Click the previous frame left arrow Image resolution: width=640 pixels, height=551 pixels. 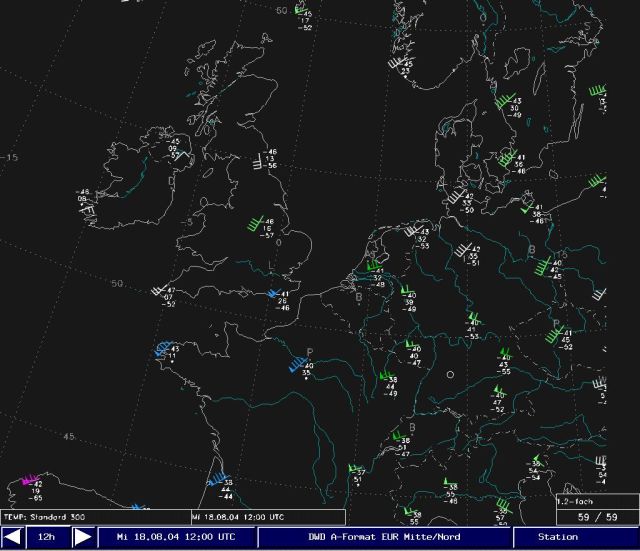13,537
